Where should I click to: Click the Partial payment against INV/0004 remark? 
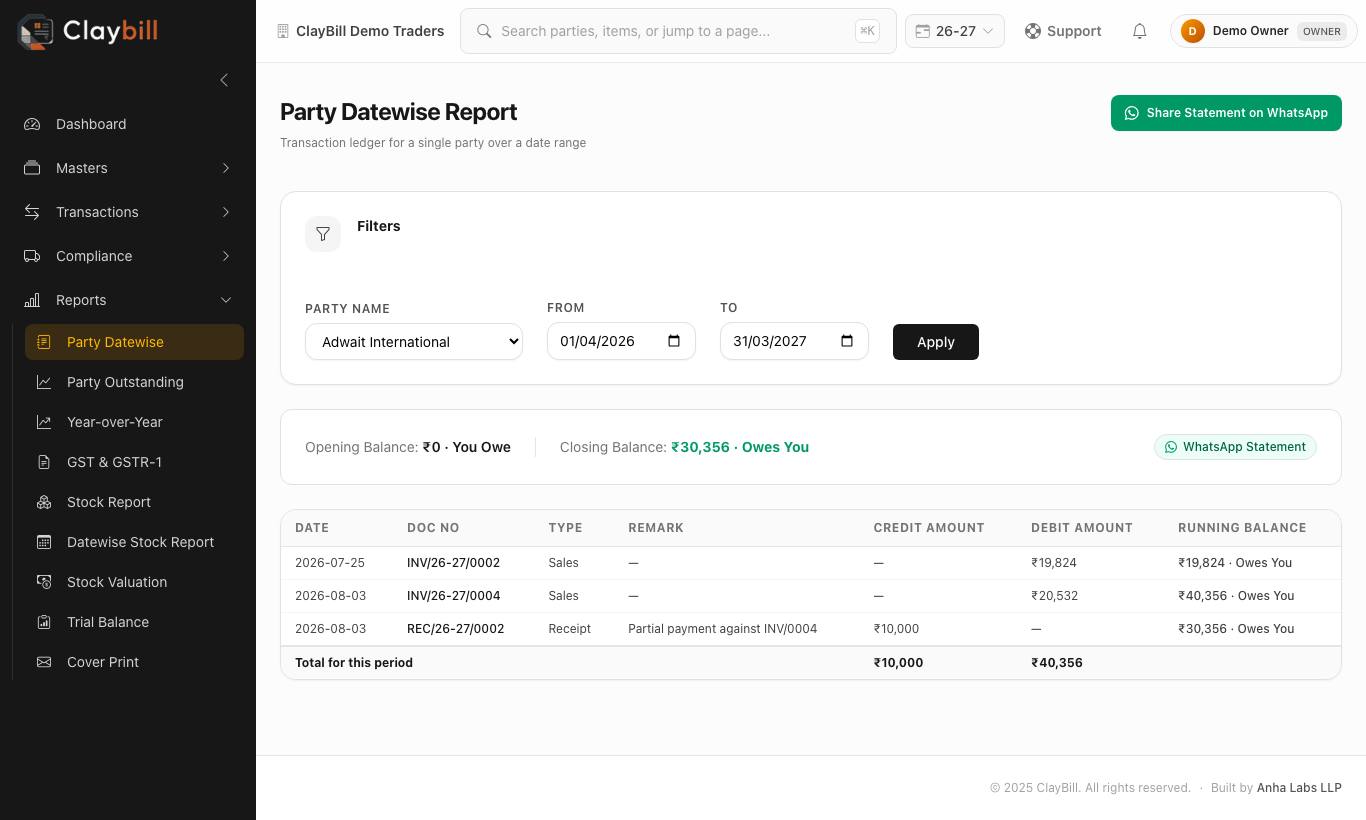pyautogui.click(x=722, y=629)
